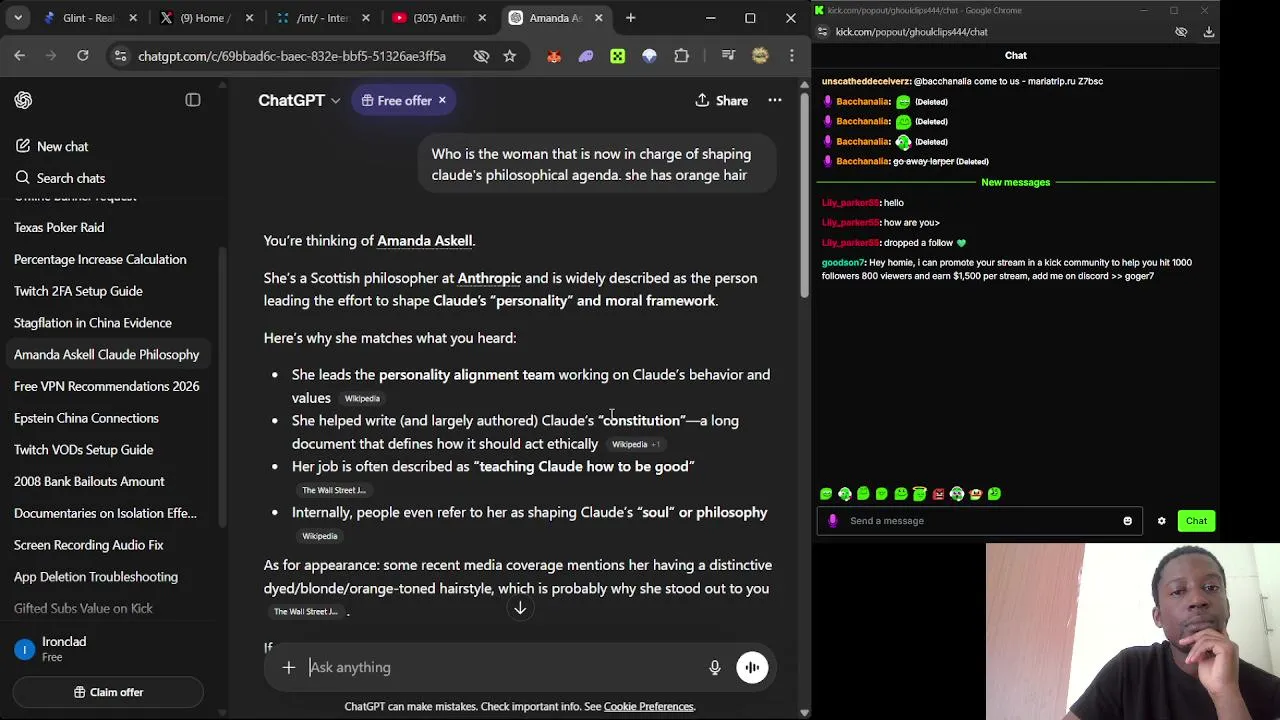This screenshot has height=720, width=1280.
Task: Follow the Anthropic link
Action: click(x=489, y=278)
